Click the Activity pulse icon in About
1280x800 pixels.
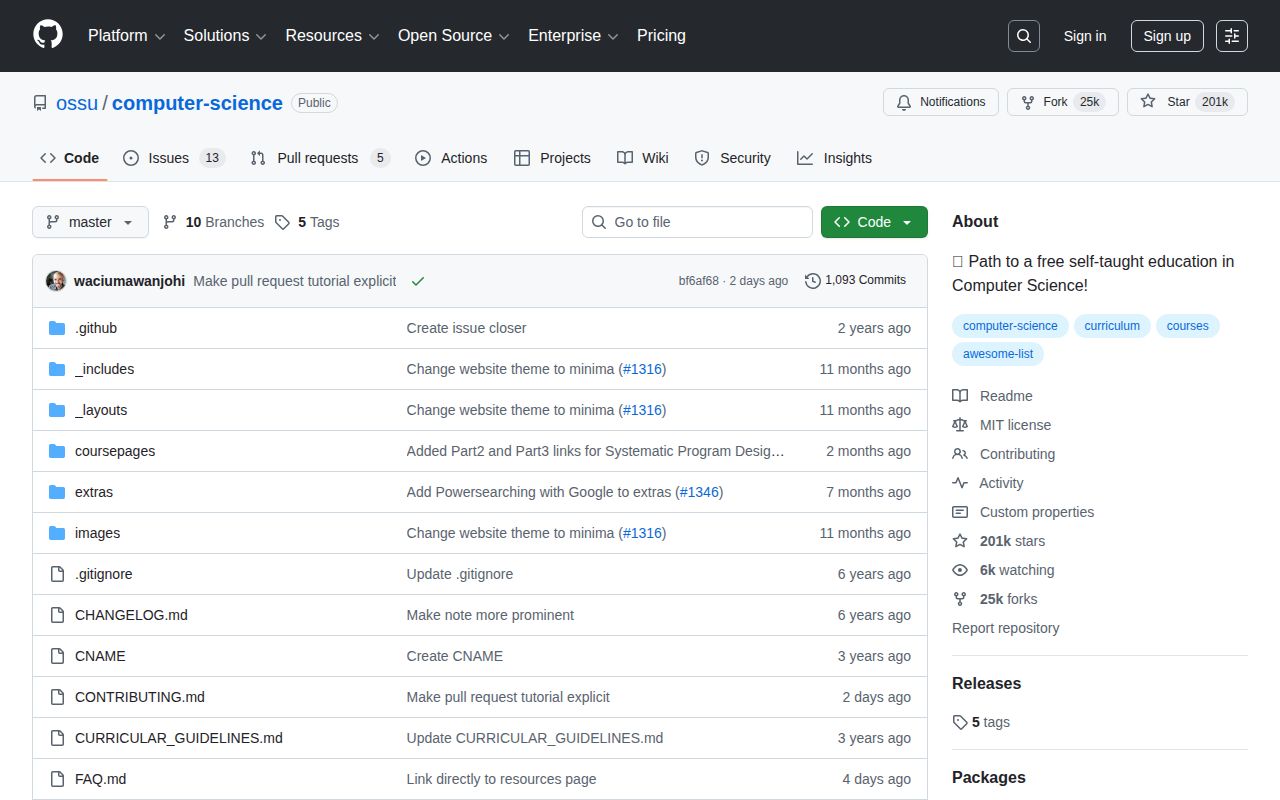pyautogui.click(x=960, y=483)
